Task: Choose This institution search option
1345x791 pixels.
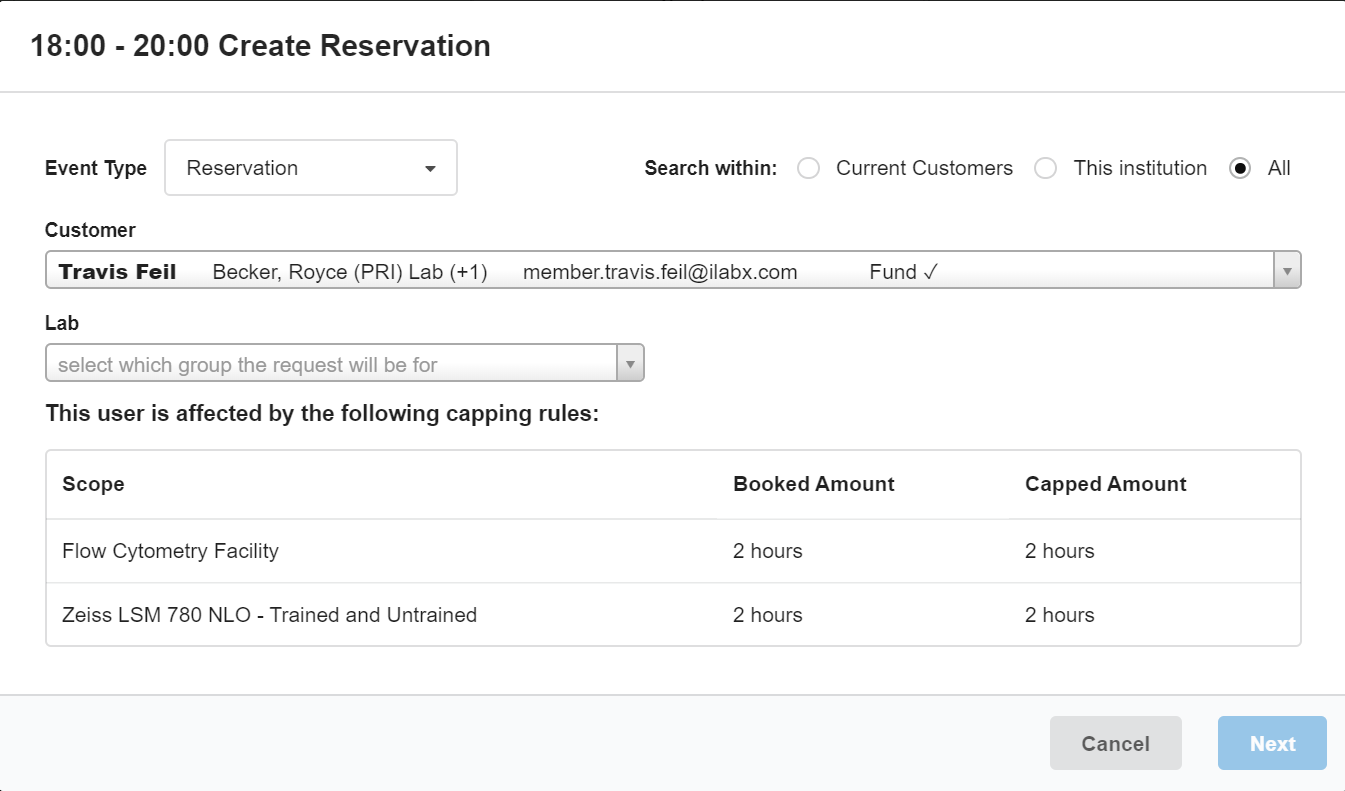Action: [x=1046, y=169]
